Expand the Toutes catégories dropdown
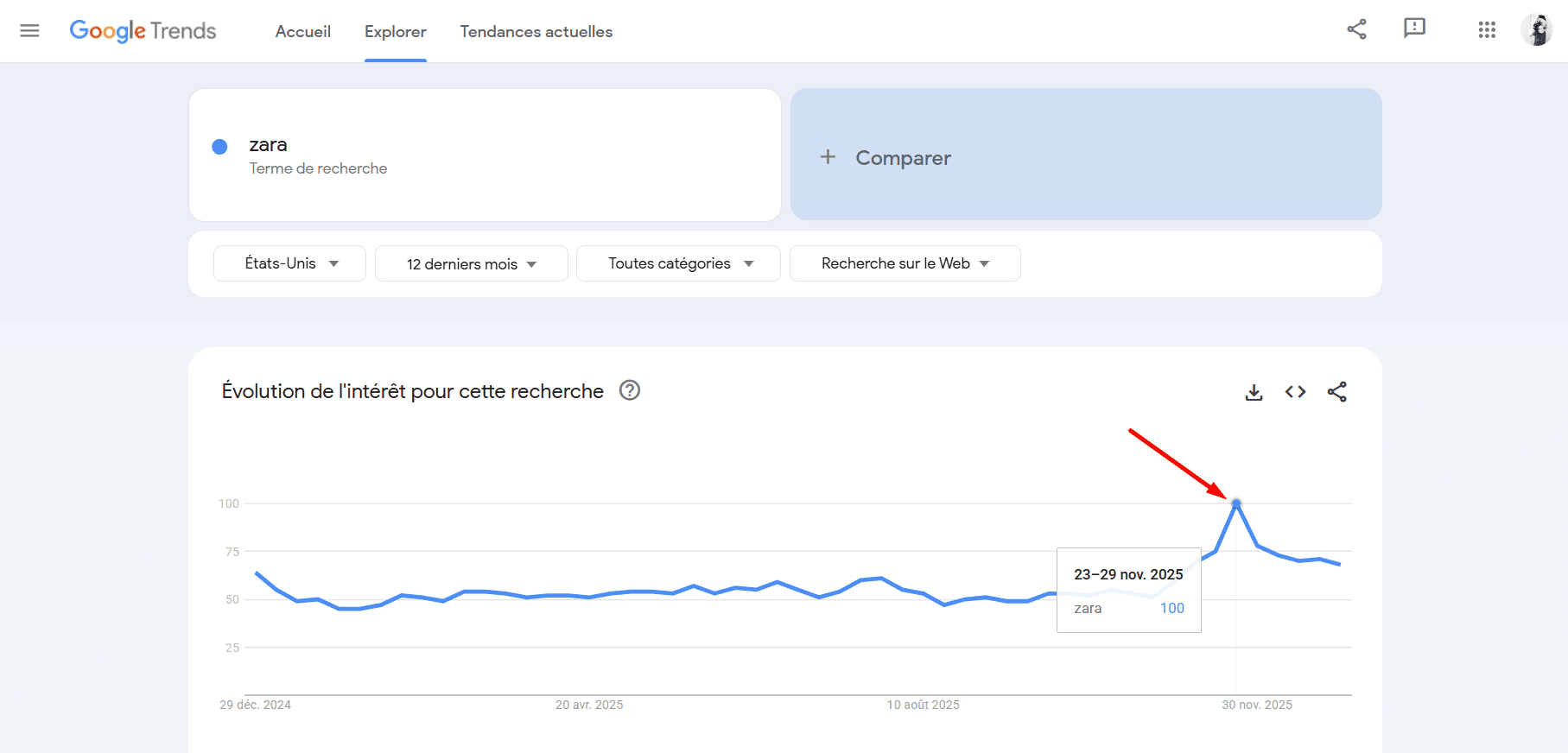The image size is (1568, 753). click(678, 263)
